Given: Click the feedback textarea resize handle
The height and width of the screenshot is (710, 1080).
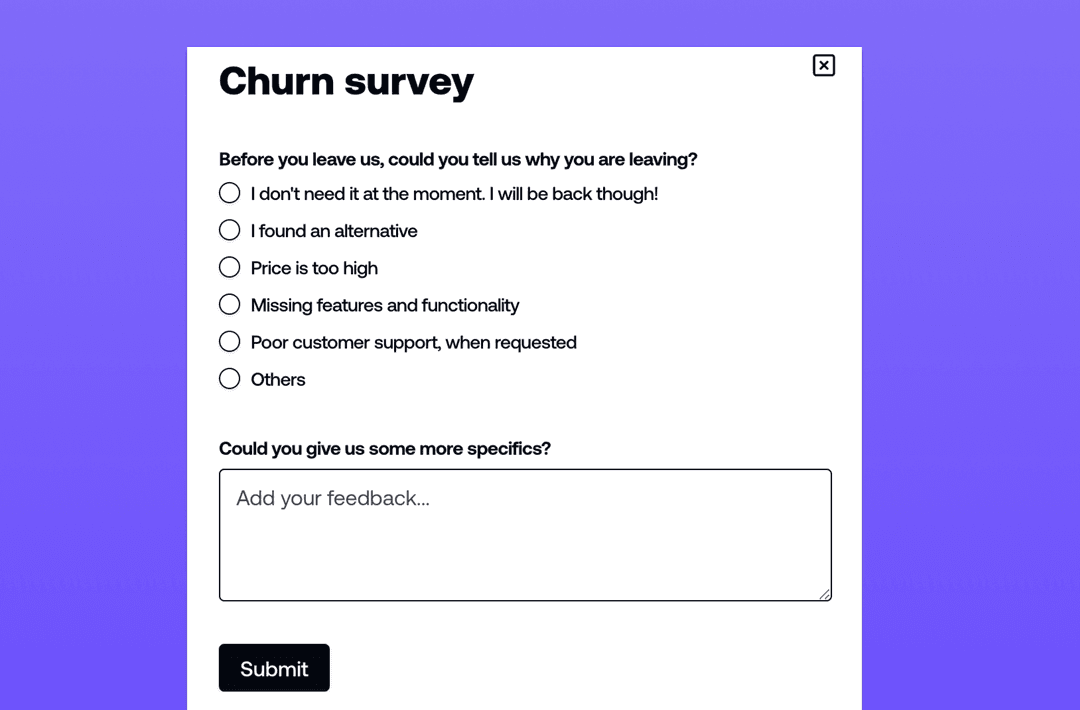Looking at the screenshot, I should pyautogui.click(x=825, y=594).
